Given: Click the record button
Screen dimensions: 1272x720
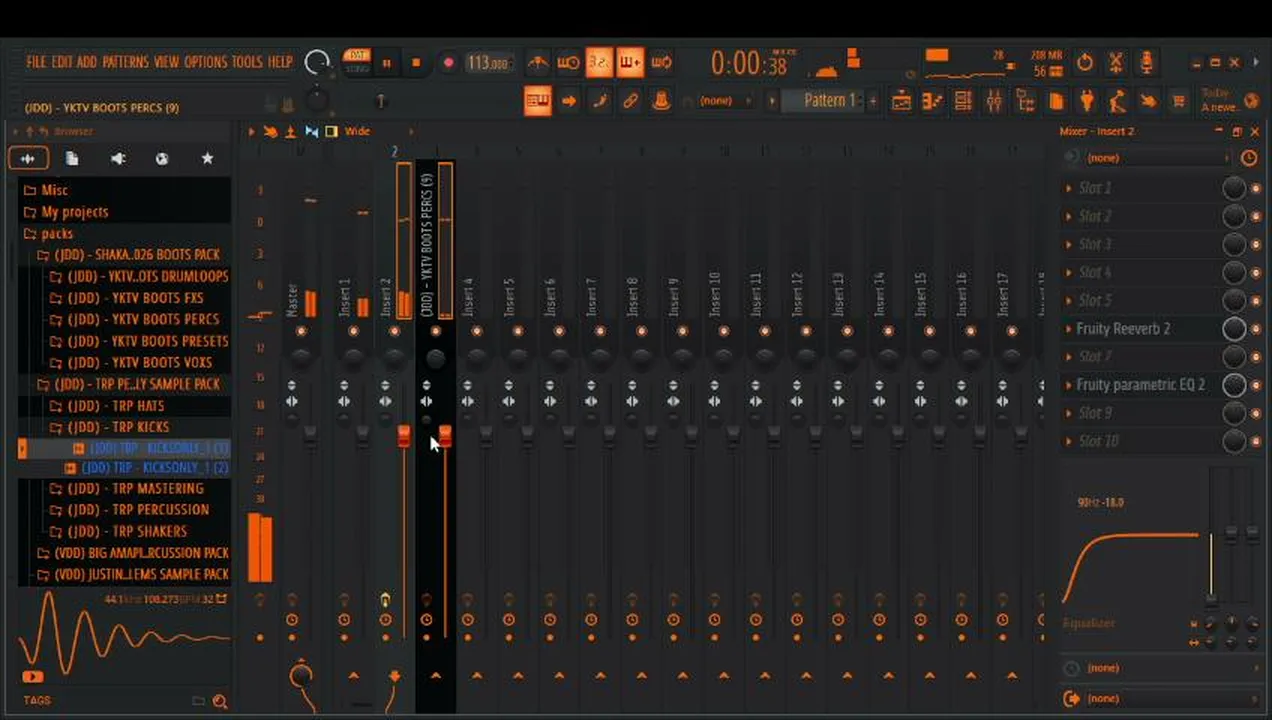Looking at the screenshot, I should [x=448, y=63].
